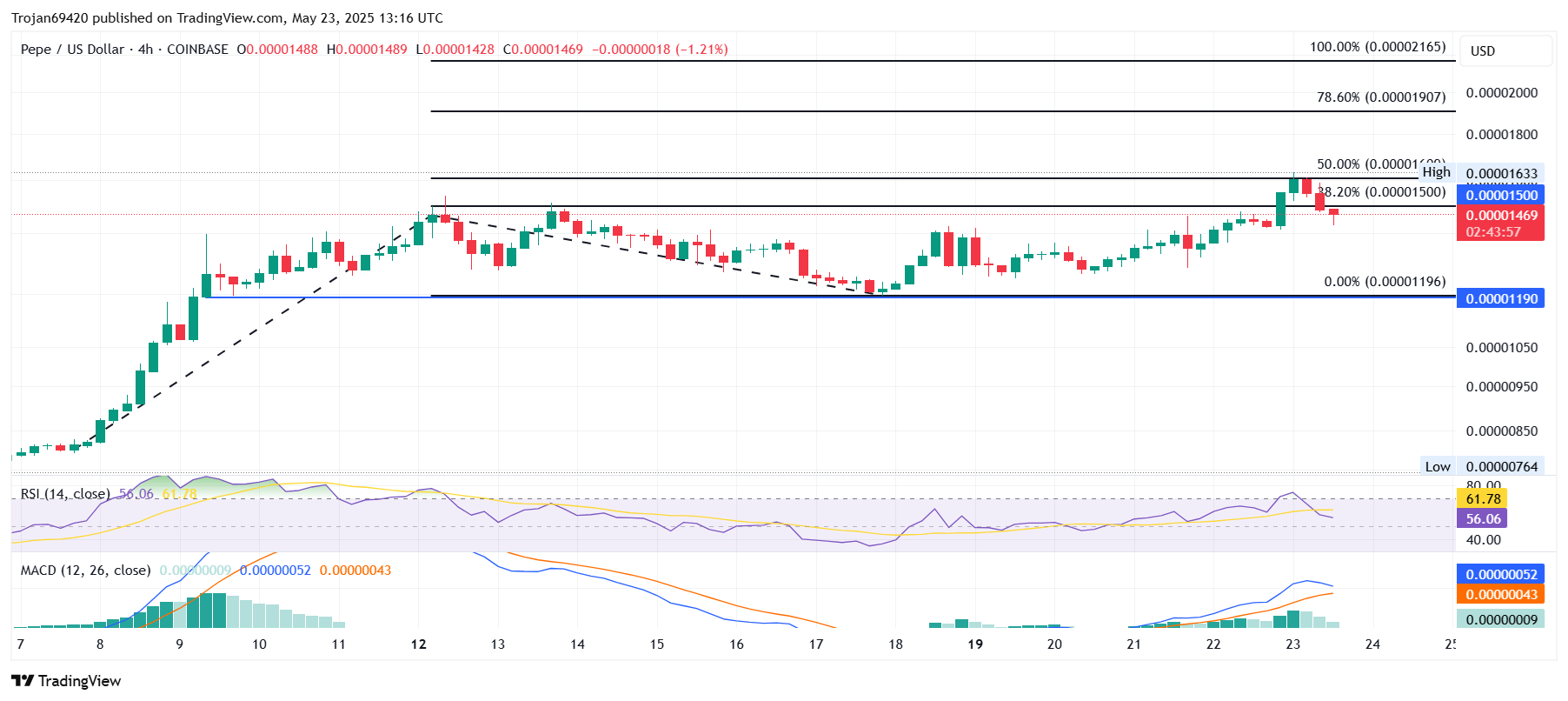
Task: Click the candle countdown 02:43:57
Action: point(1493,232)
